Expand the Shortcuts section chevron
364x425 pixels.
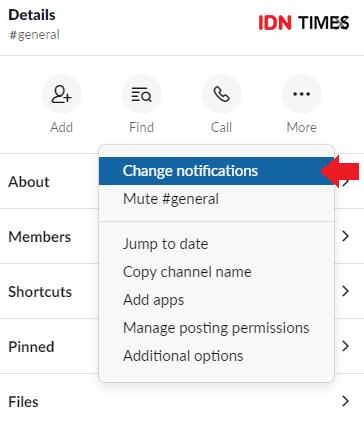[345, 291]
